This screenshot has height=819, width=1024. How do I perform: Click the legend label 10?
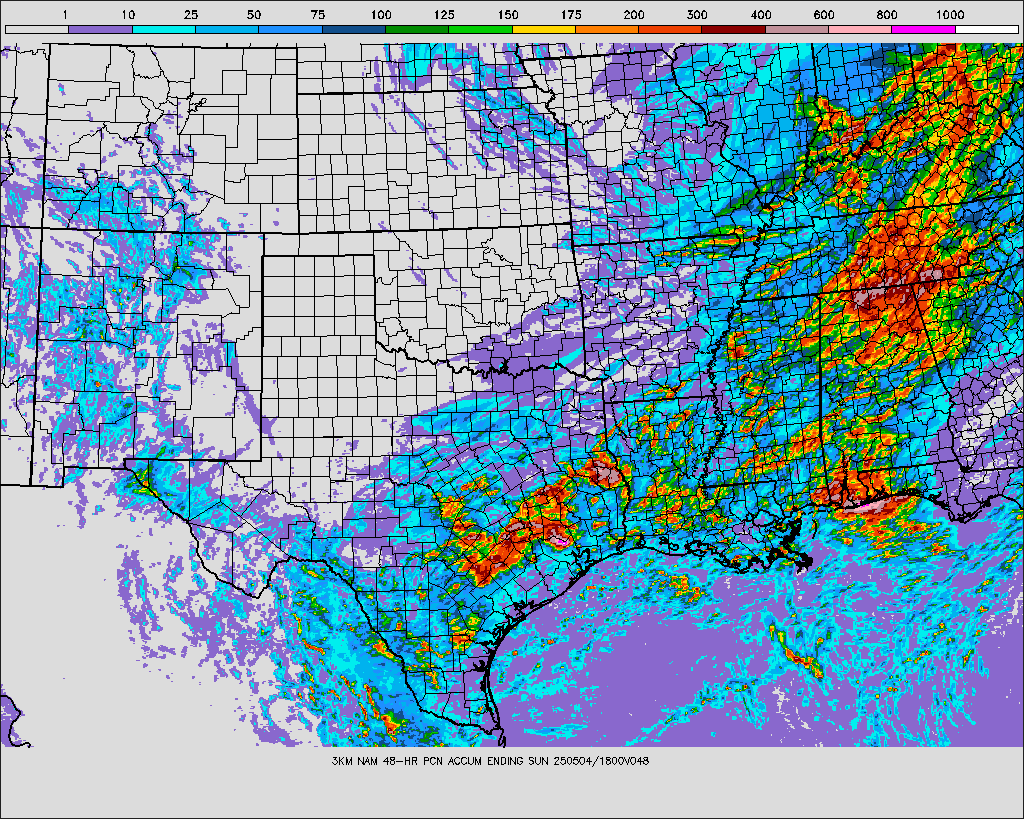(128, 14)
